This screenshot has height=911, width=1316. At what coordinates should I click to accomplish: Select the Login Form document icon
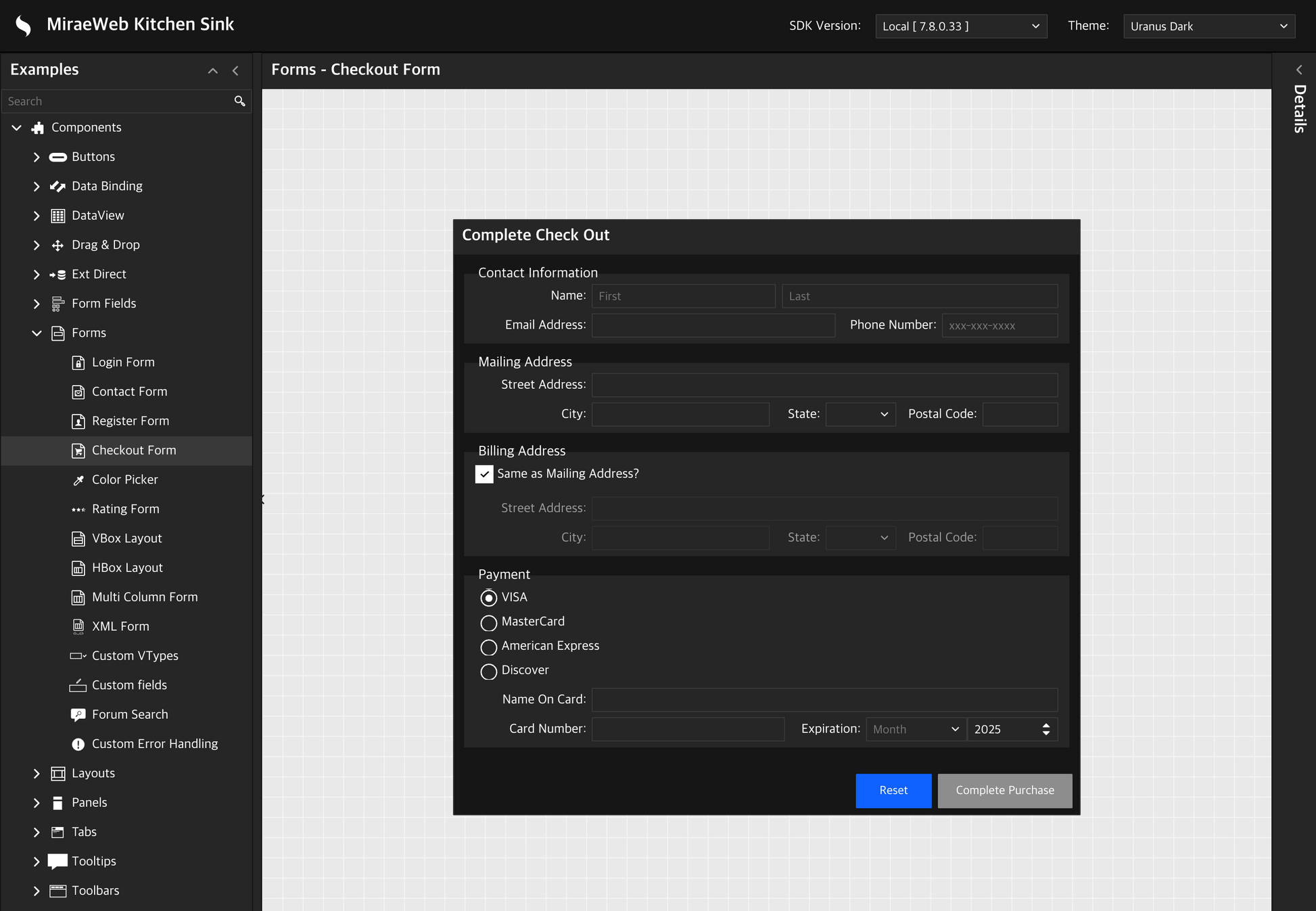click(x=78, y=362)
